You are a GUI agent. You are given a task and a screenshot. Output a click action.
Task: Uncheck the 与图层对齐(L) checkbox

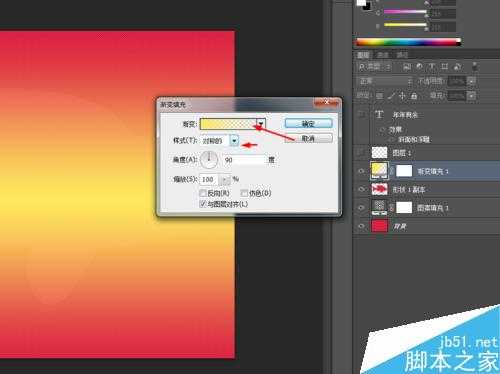(203, 204)
